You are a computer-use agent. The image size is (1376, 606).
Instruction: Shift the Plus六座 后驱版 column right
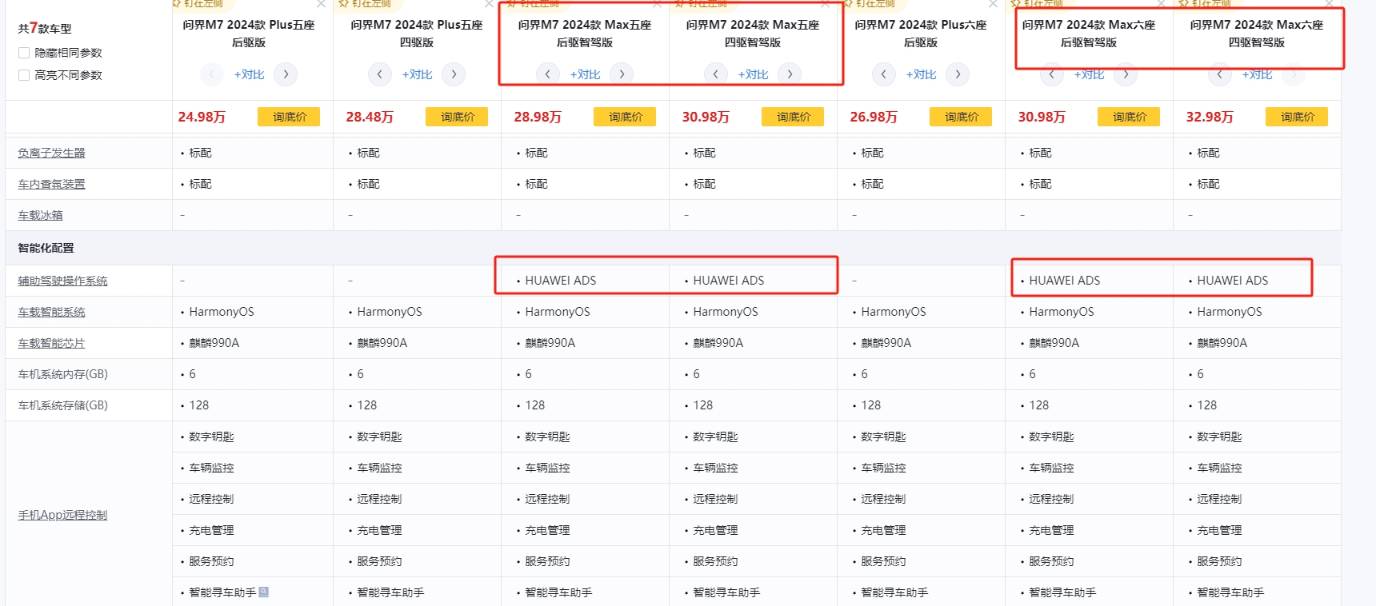click(x=957, y=73)
